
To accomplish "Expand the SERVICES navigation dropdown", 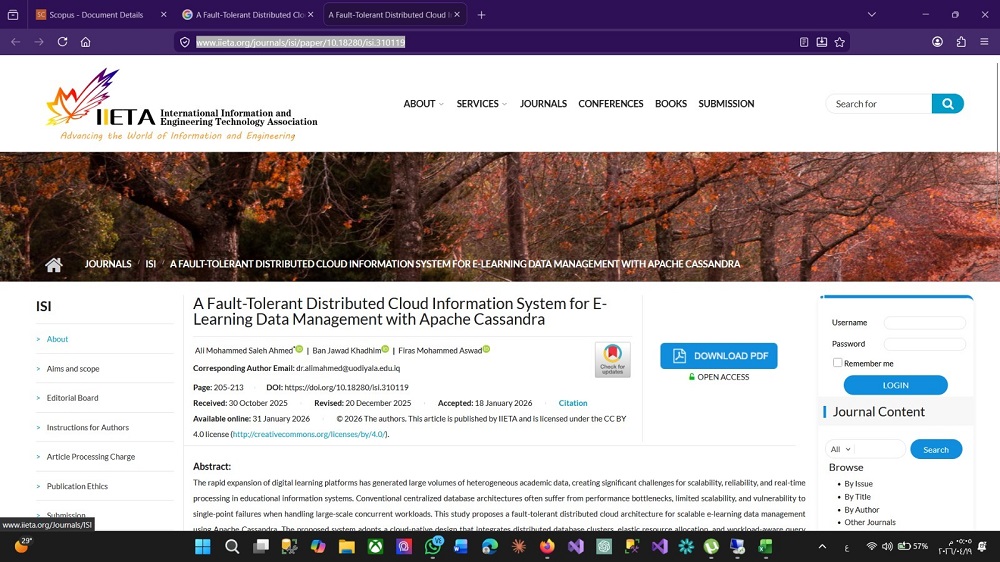I will [x=481, y=104].
